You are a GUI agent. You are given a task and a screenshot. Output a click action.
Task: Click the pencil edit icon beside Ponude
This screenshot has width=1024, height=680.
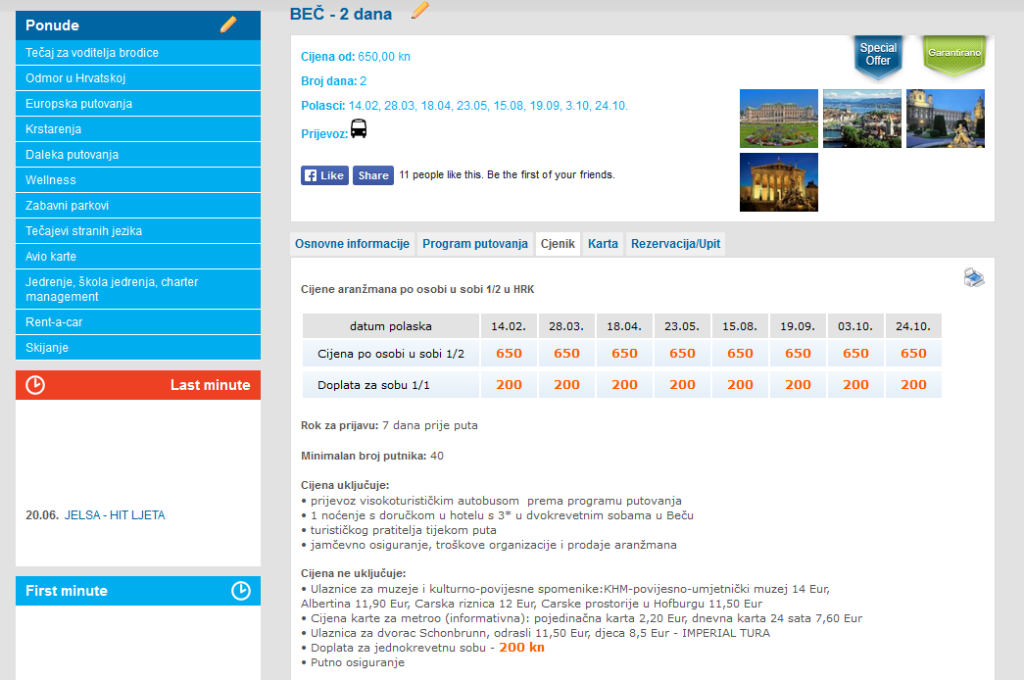click(228, 25)
